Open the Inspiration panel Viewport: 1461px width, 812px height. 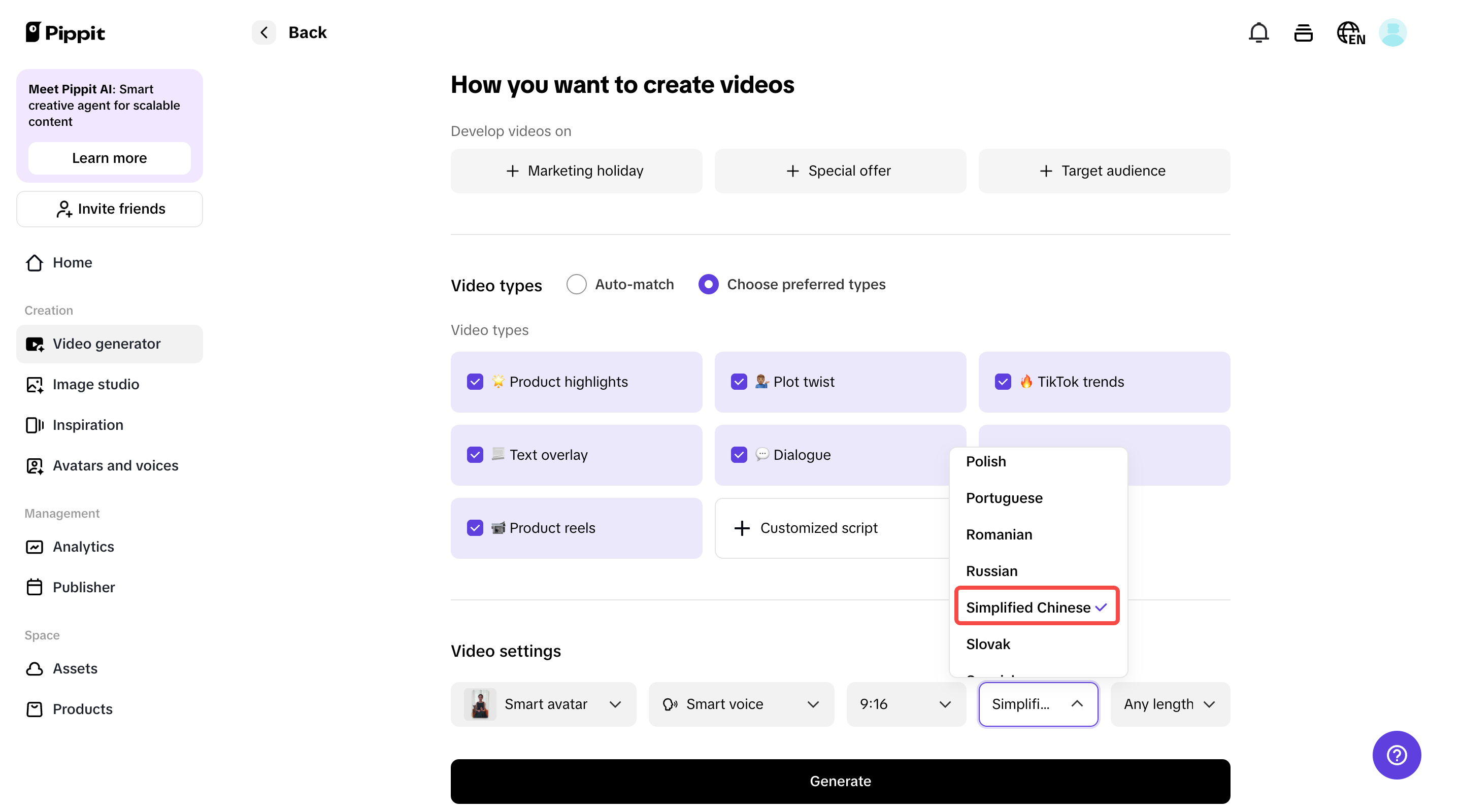click(x=88, y=424)
